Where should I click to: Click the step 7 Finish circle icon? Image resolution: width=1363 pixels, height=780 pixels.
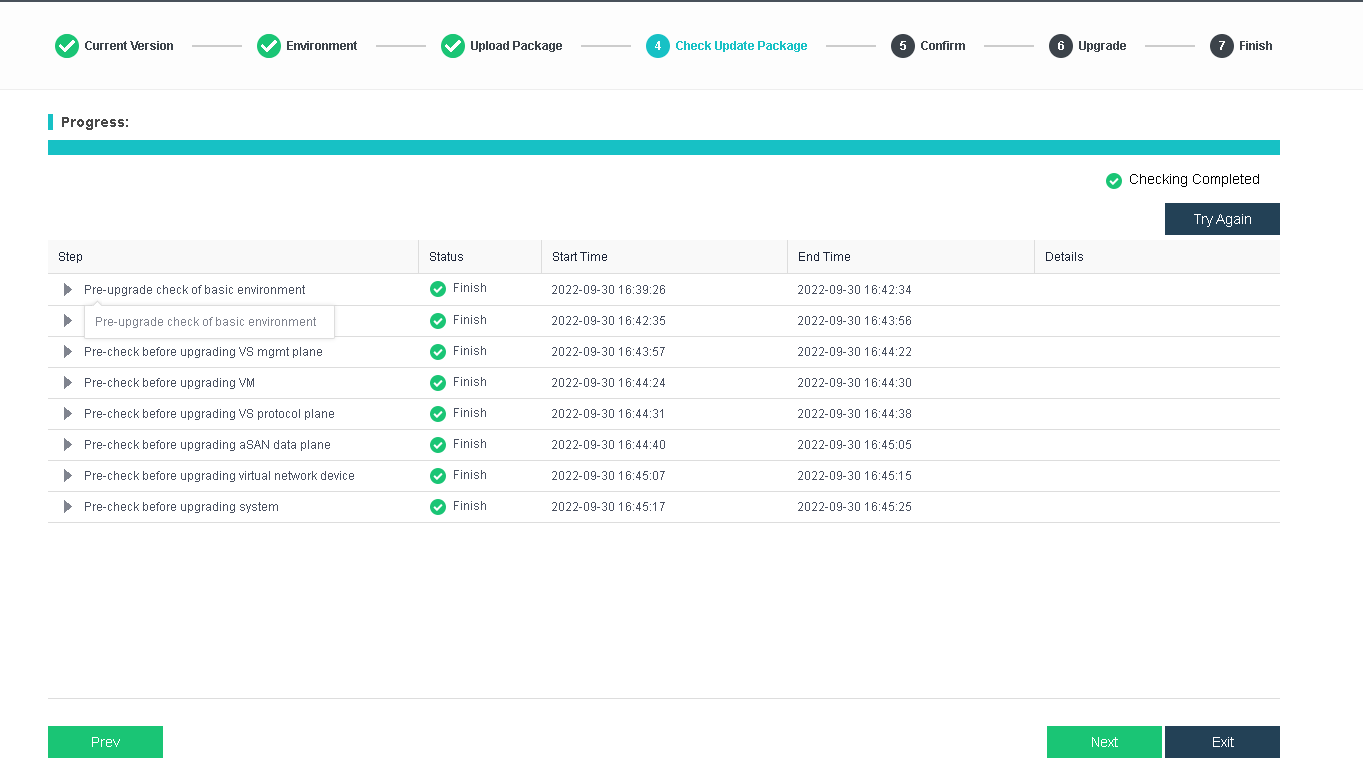click(1222, 46)
